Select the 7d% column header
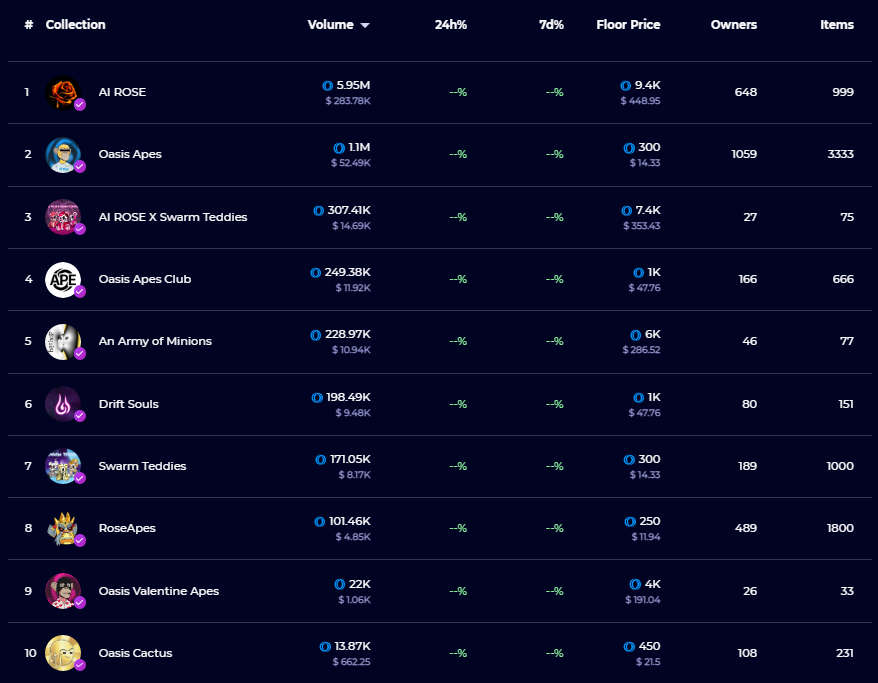Screen dimensions: 878x683 549,24
